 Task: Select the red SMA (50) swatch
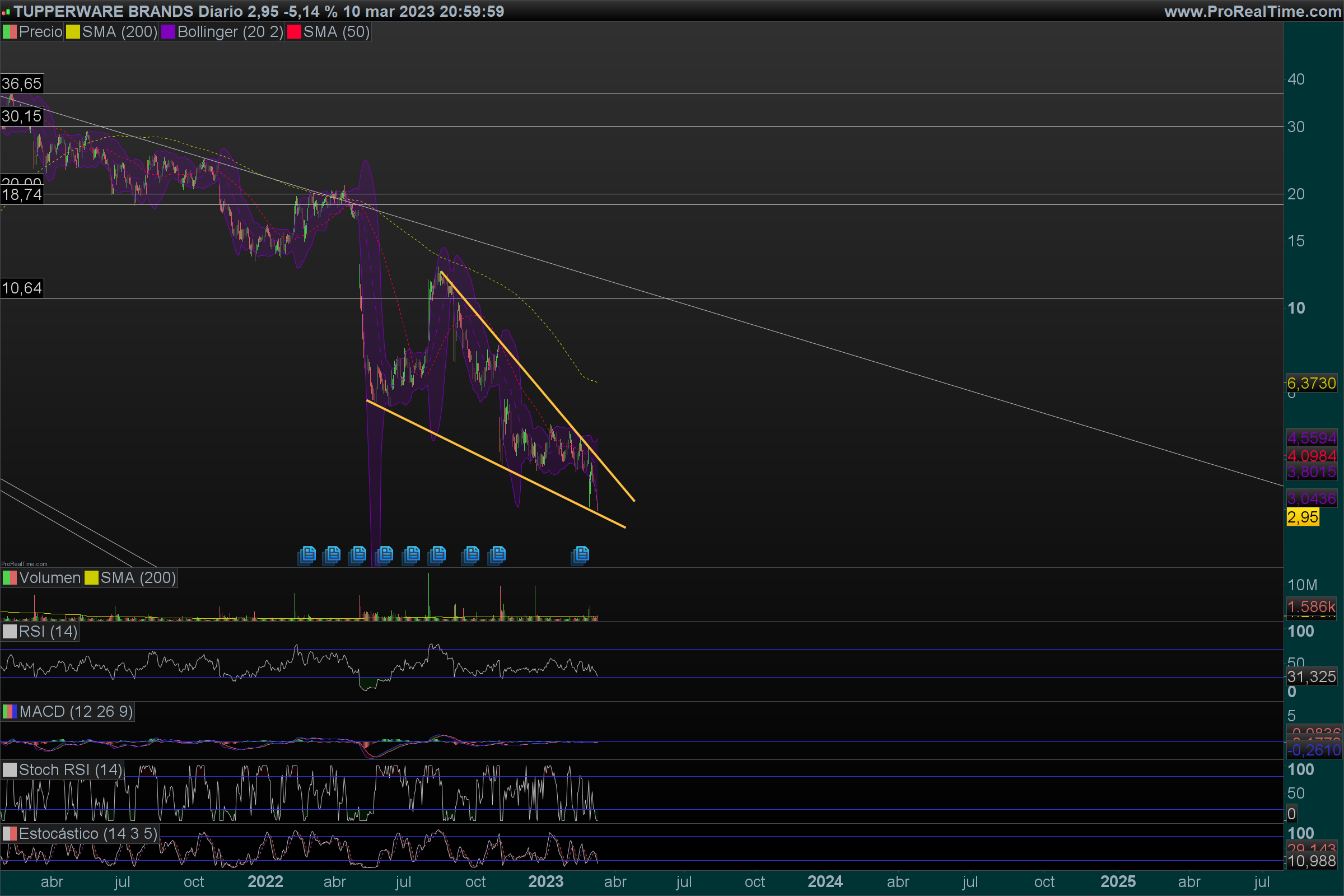tap(293, 32)
